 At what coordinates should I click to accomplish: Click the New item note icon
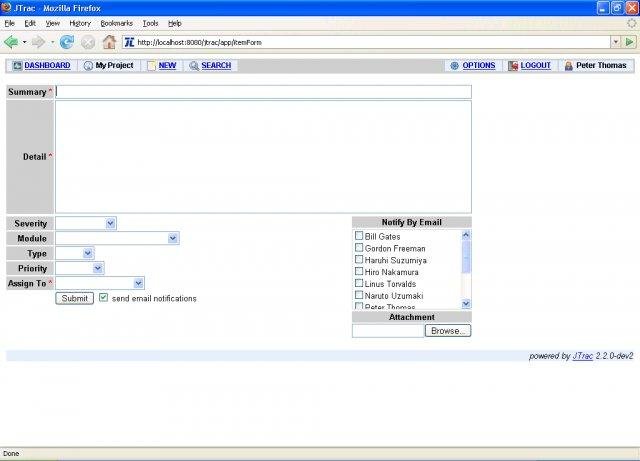tap(151, 65)
